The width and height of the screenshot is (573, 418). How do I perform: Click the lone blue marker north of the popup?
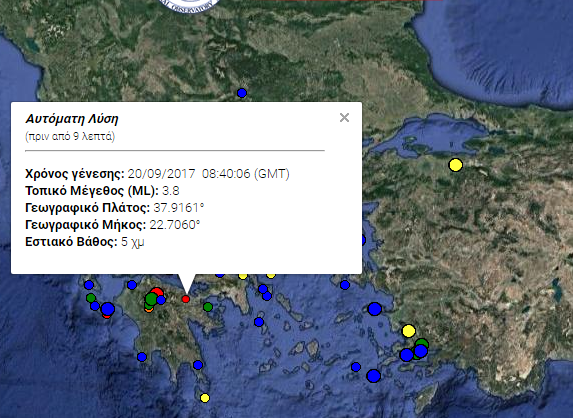[242, 93]
